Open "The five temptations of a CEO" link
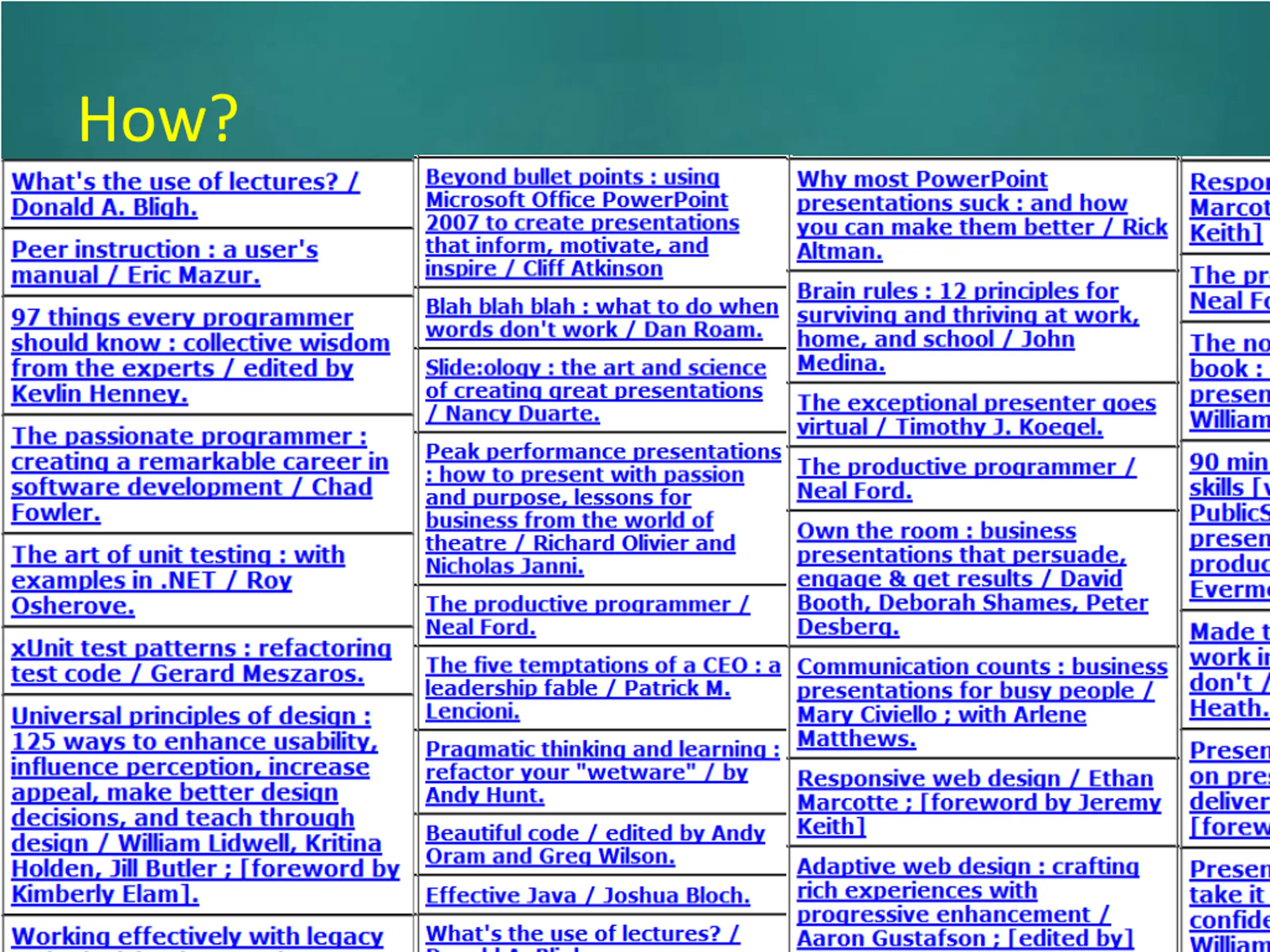Viewport: 1270px width, 952px height. 603,688
